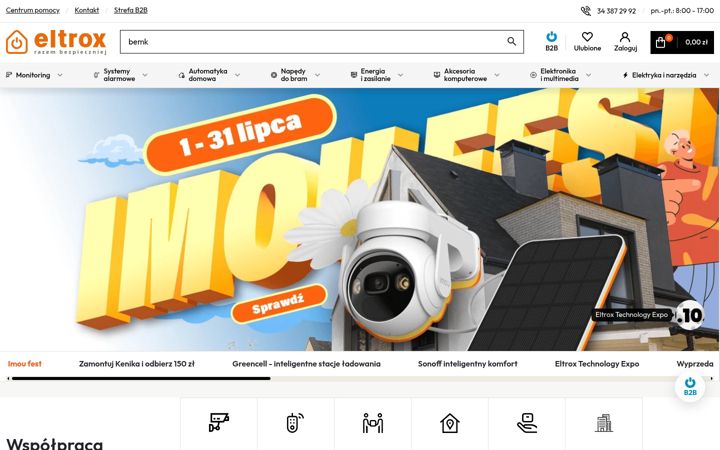
Task: Click the Automatyka domowa icon
Action: (x=182, y=75)
